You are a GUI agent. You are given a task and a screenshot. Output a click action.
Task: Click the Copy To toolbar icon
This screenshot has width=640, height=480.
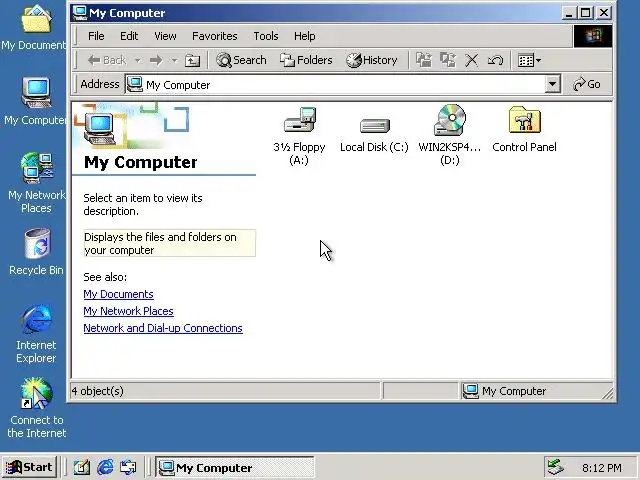pos(448,60)
